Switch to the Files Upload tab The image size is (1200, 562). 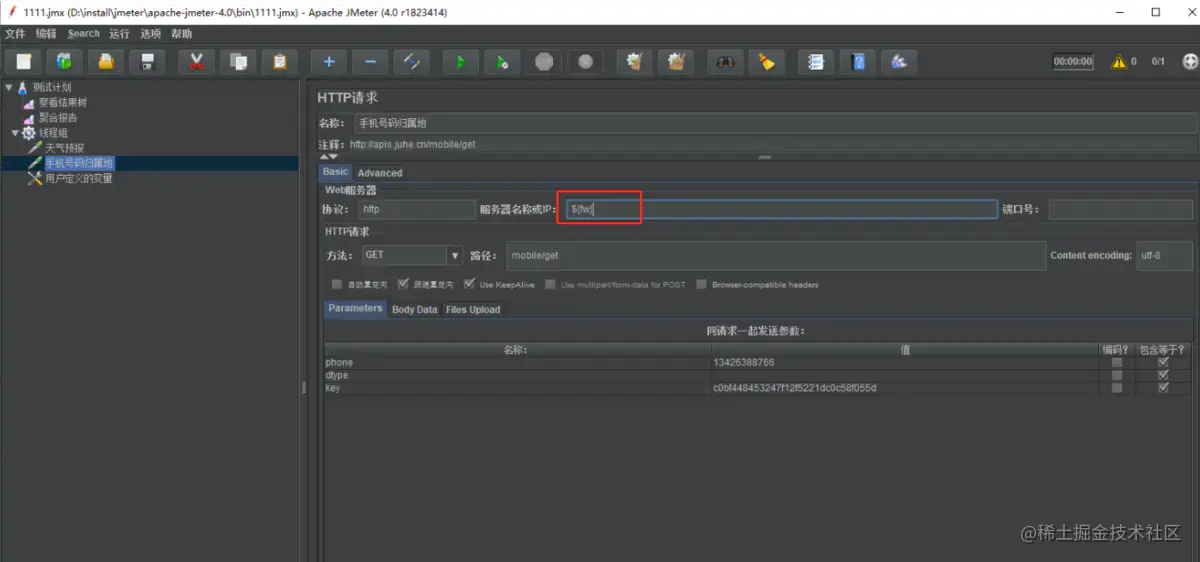[x=473, y=309]
